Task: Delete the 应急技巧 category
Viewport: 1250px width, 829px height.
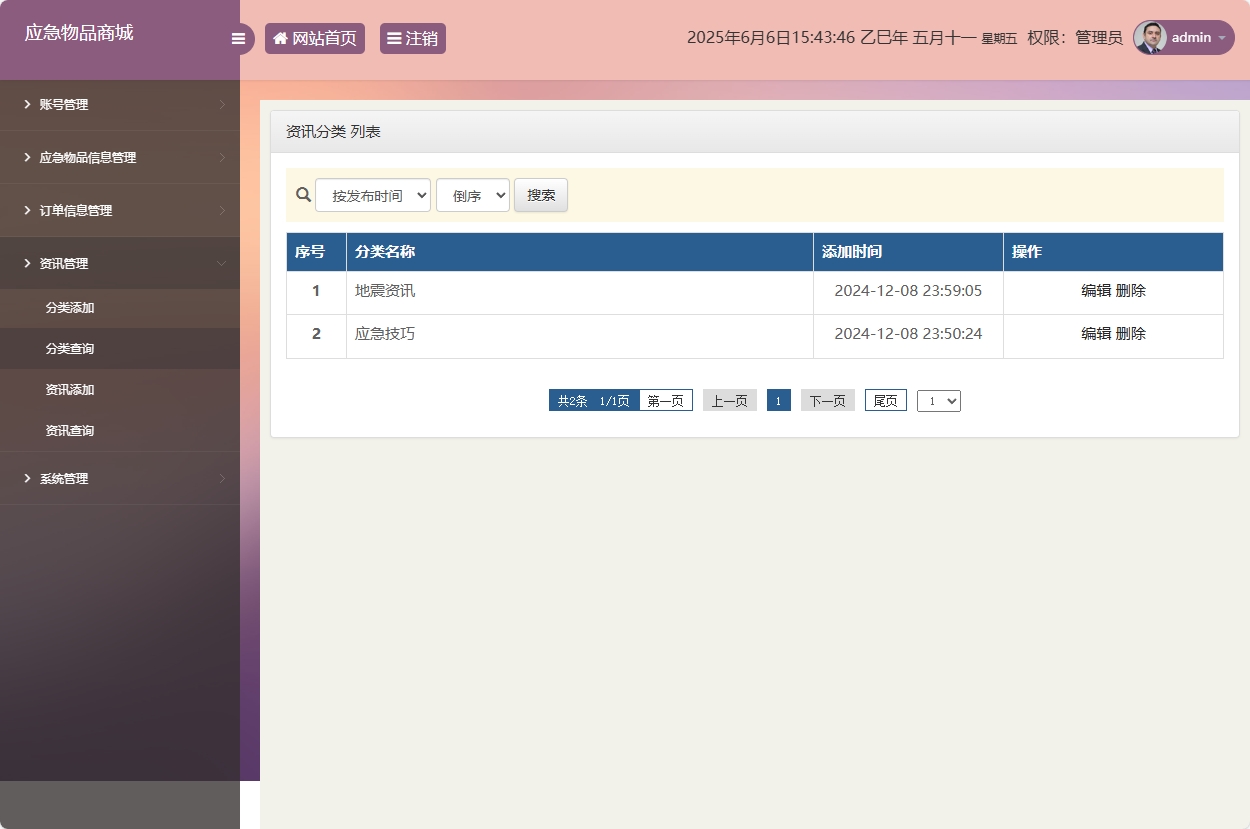Action: click(x=1131, y=334)
